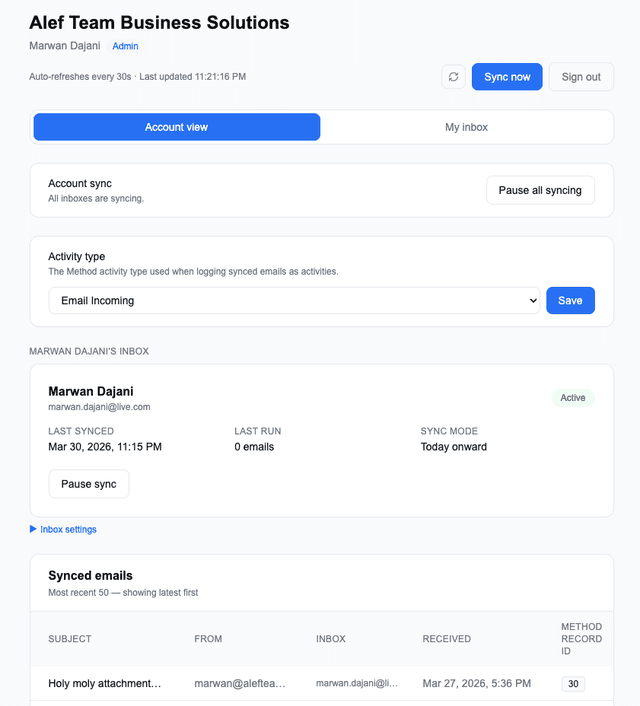Click the Inbox settings disclosure triangle
Image resolution: width=640 pixels, height=706 pixels.
[x=33, y=529]
